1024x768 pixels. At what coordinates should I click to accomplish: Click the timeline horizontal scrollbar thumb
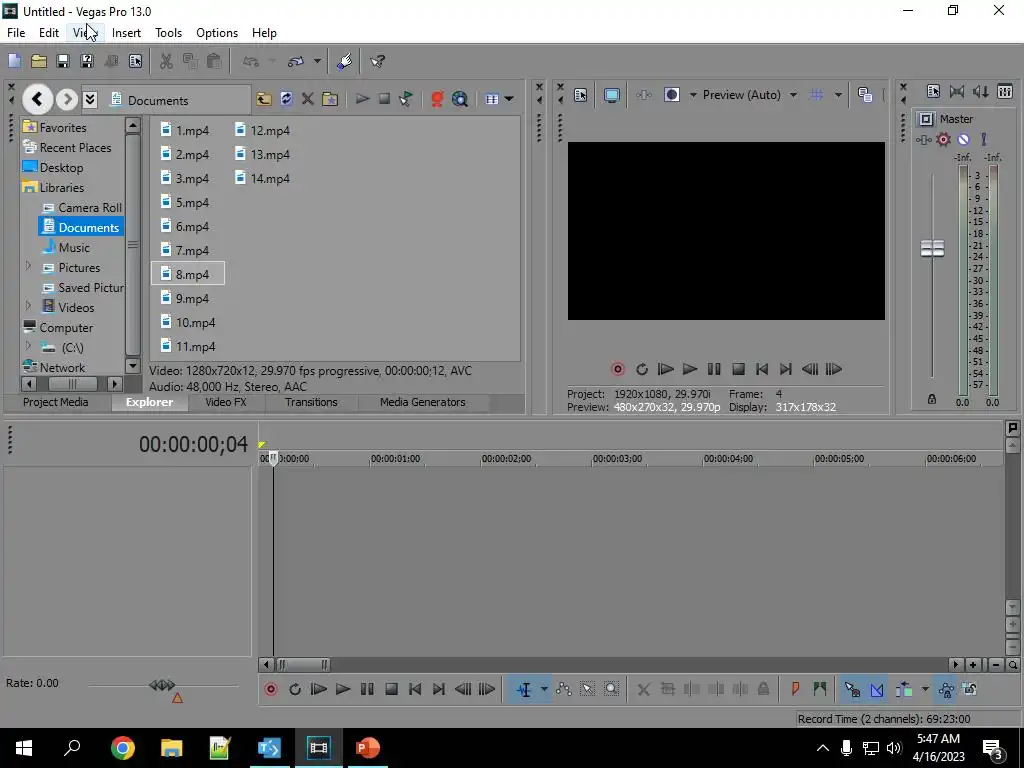point(303,665)
